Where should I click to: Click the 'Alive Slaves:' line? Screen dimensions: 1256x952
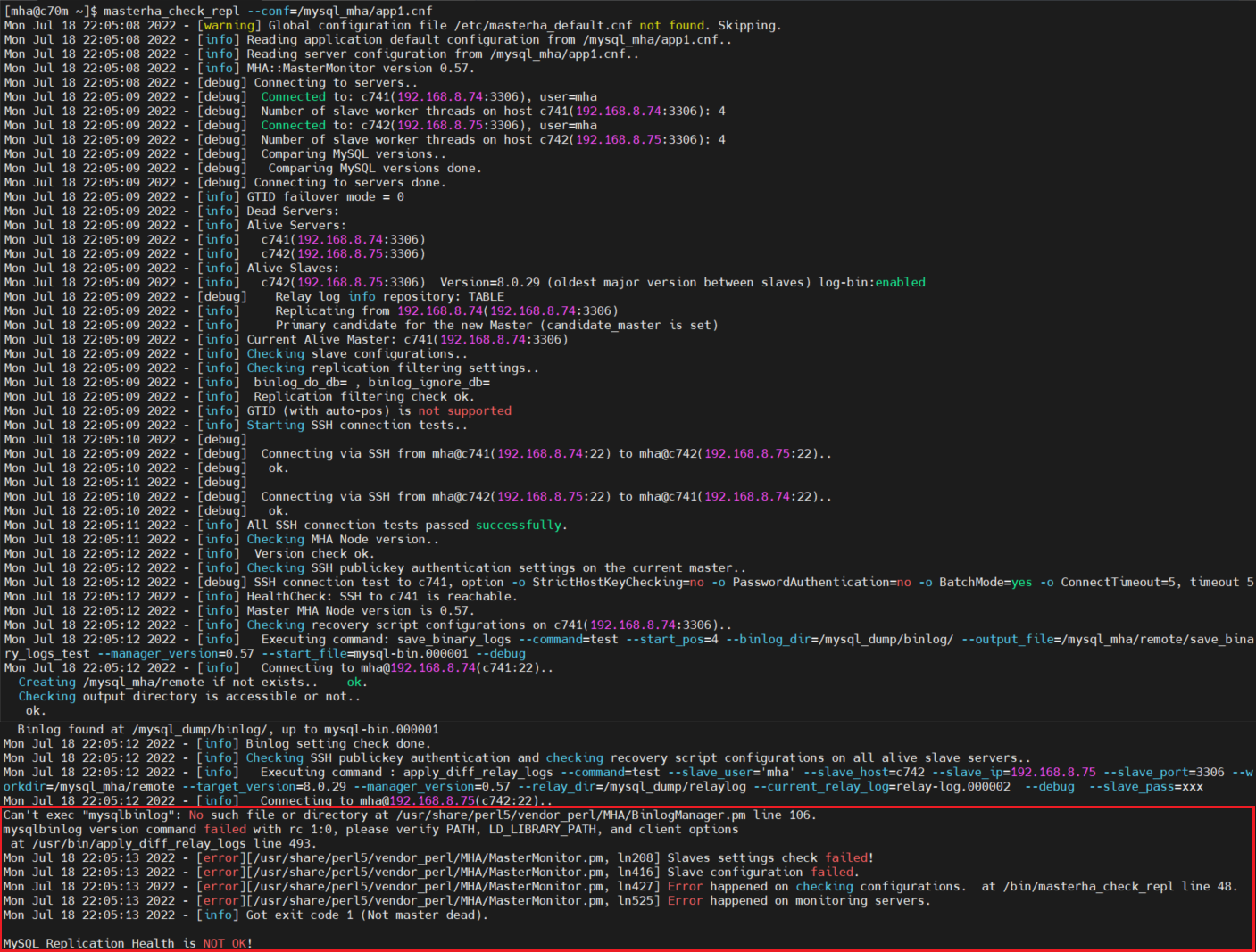tap(293, 268)
